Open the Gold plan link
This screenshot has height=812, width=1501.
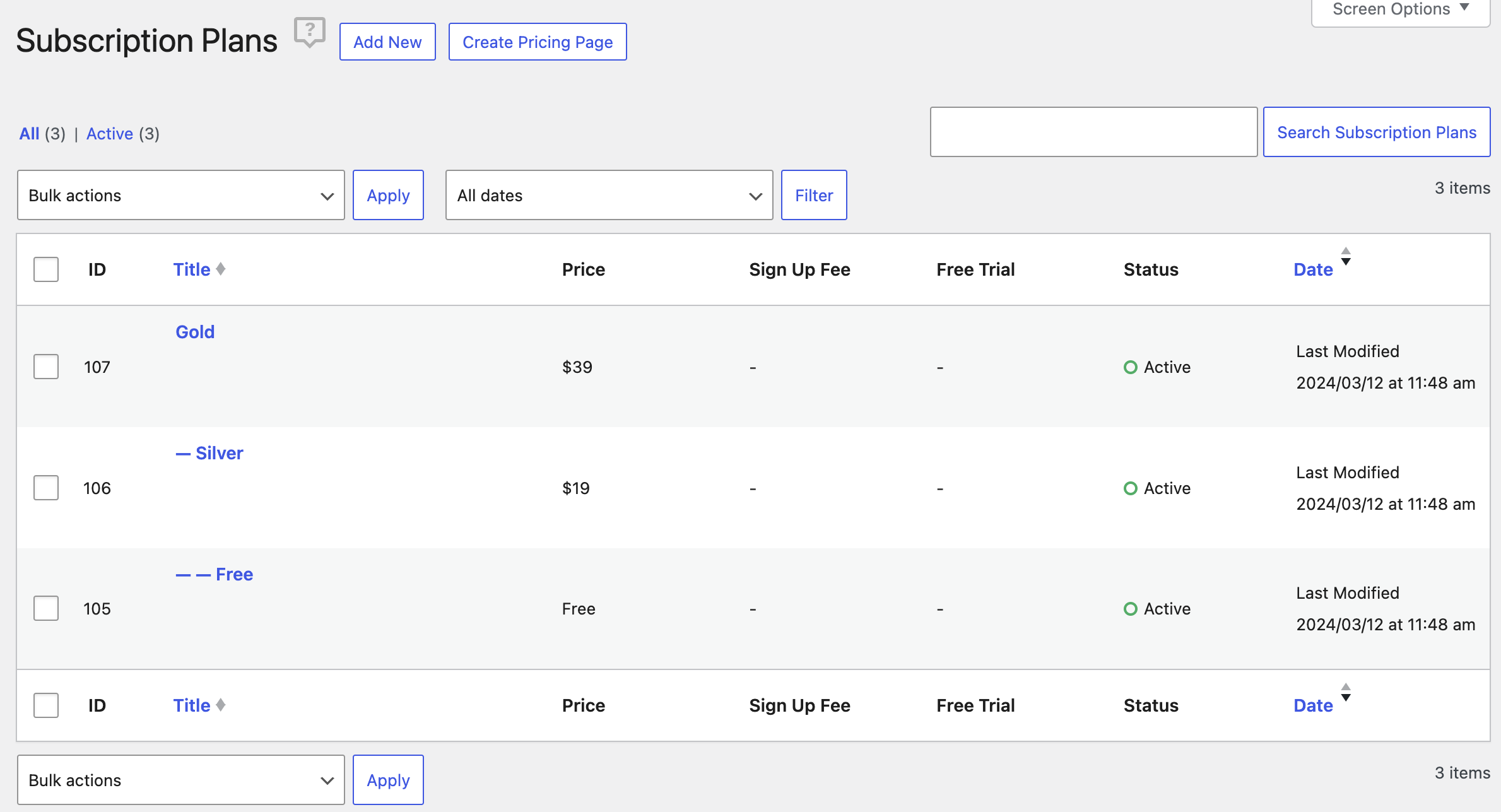pos(195,332)
